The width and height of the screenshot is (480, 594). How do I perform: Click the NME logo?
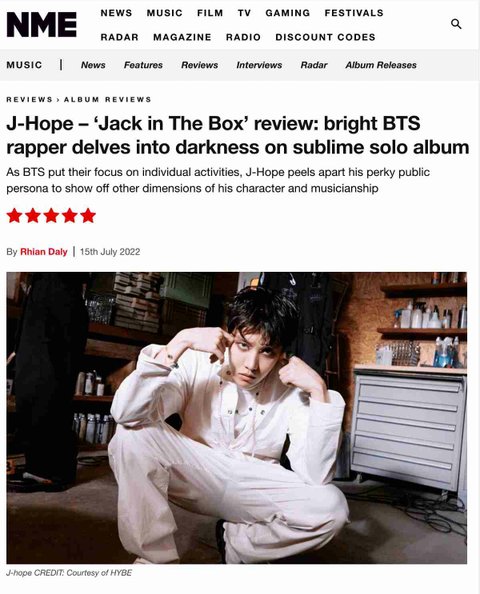tap(42, 25)
